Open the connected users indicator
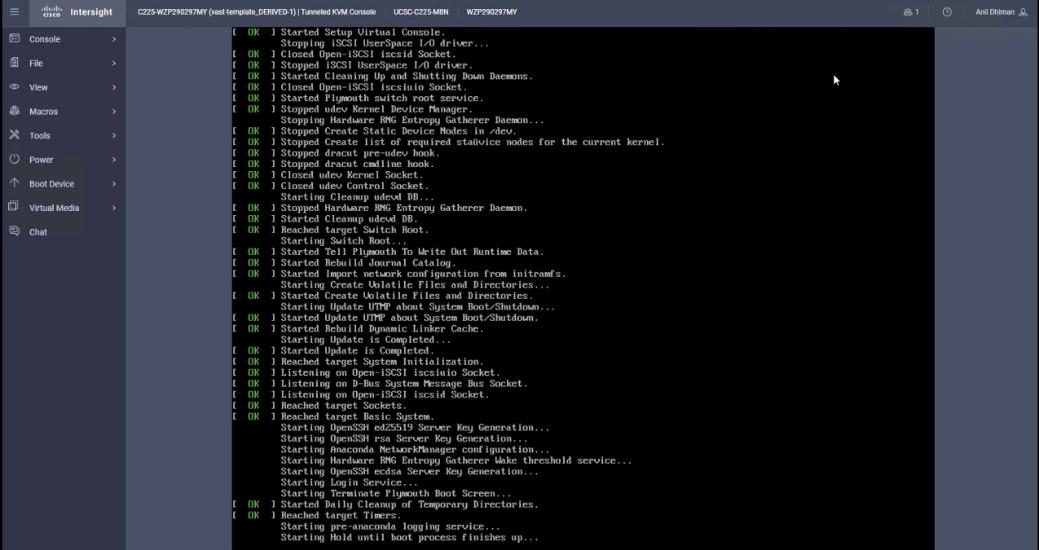The image size is (1039, 550). (911, 12)
